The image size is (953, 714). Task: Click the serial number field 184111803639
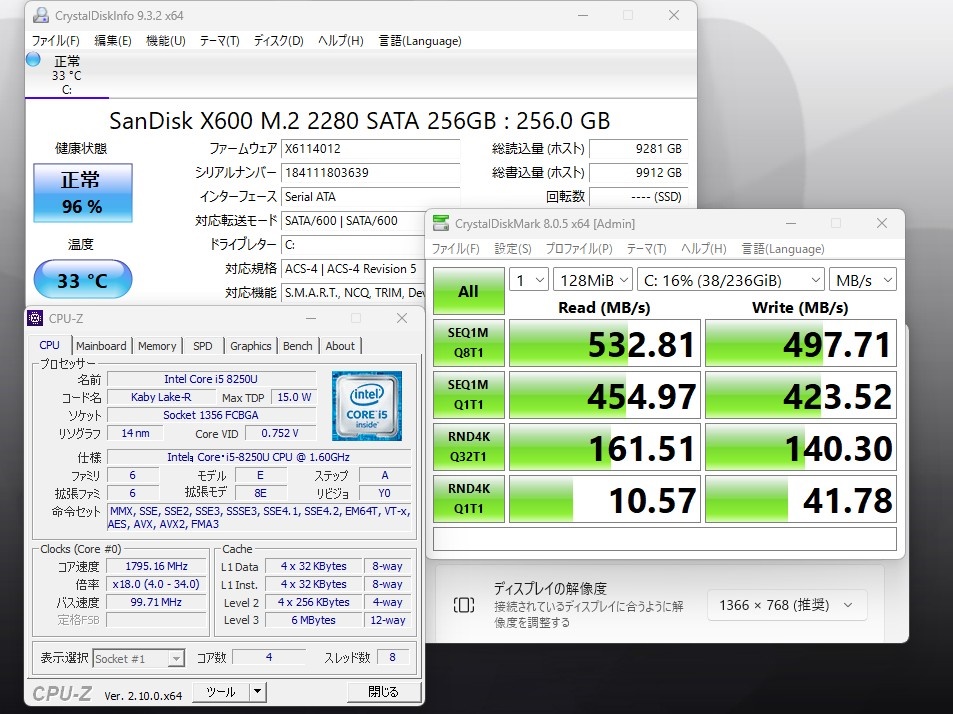(x=370, y=173)
